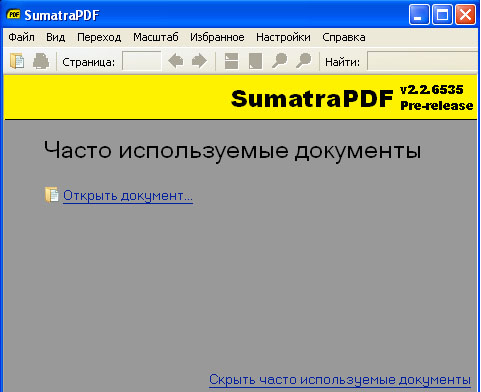Click the Открыть документ... link
Screen dimensions: 481x392
tap(128, 196)
